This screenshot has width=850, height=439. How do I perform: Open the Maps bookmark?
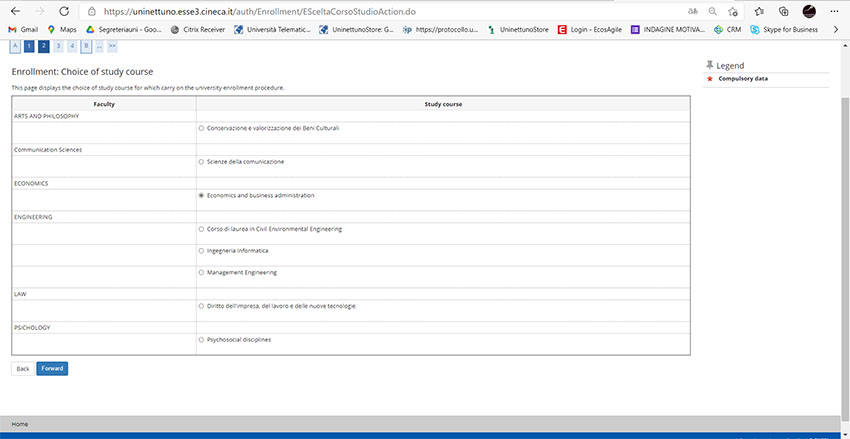click(61, 30)
